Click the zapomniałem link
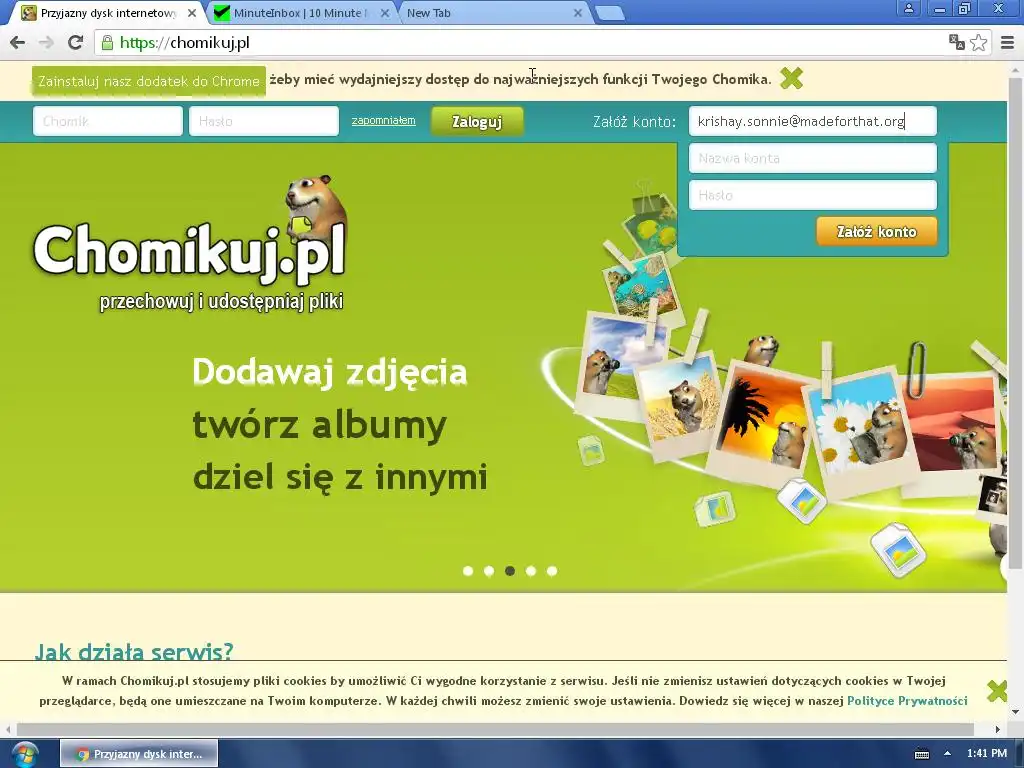1024x768 pixels. (x=383, y=120)
